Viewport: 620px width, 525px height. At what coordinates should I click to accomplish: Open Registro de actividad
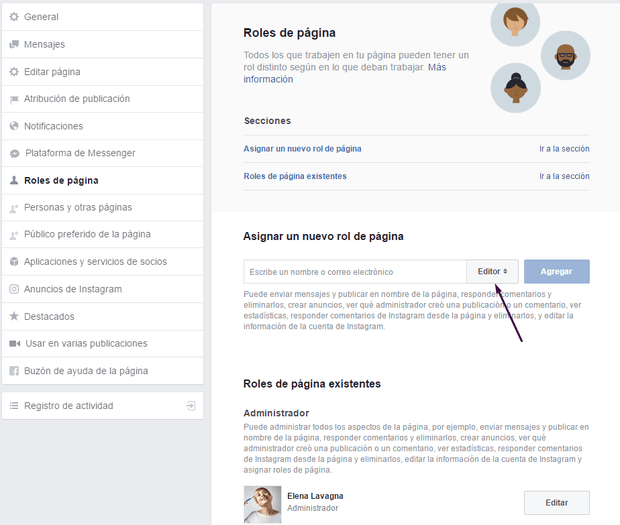[102, 406]
